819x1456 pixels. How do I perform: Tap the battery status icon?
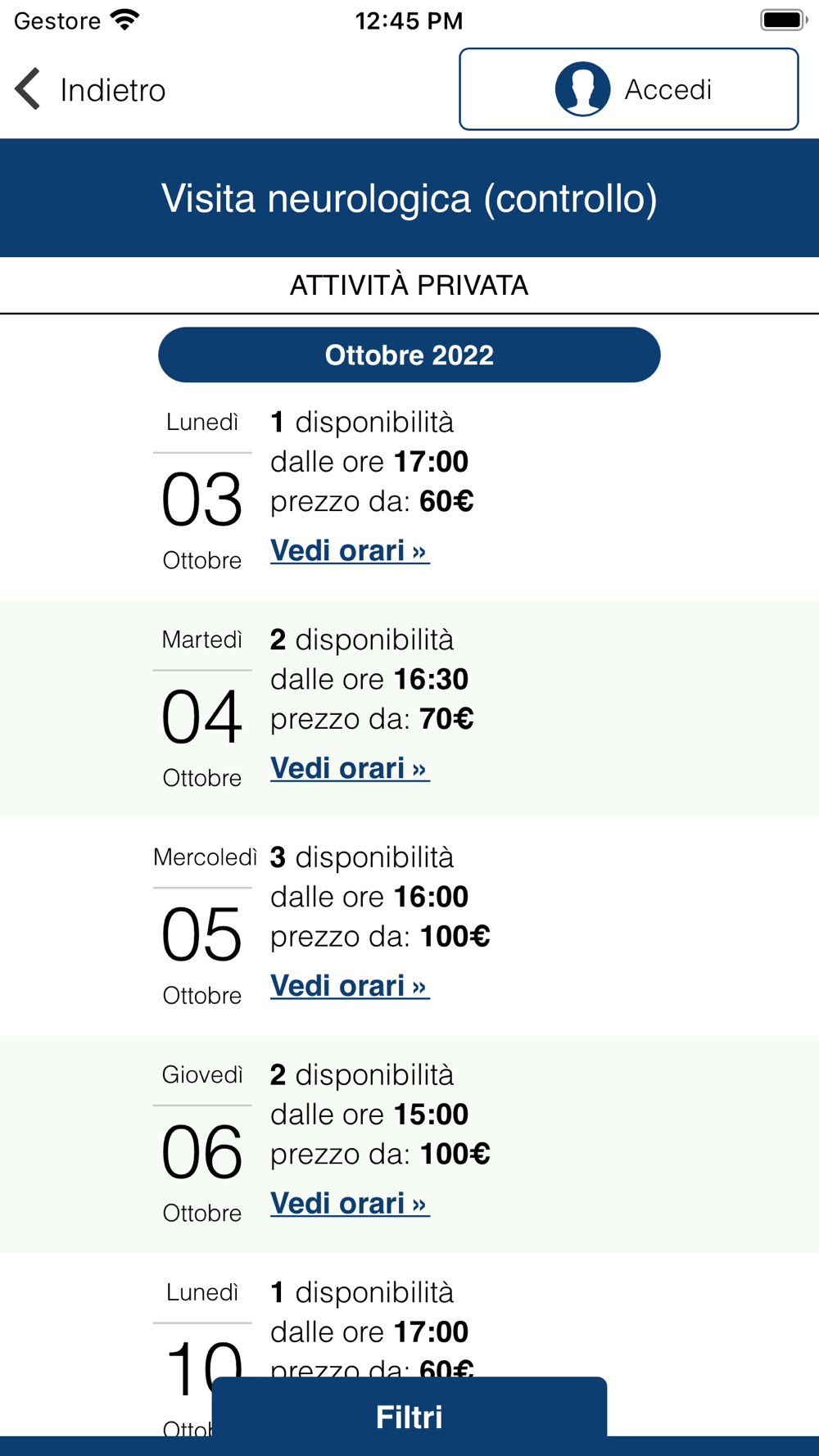783,20
